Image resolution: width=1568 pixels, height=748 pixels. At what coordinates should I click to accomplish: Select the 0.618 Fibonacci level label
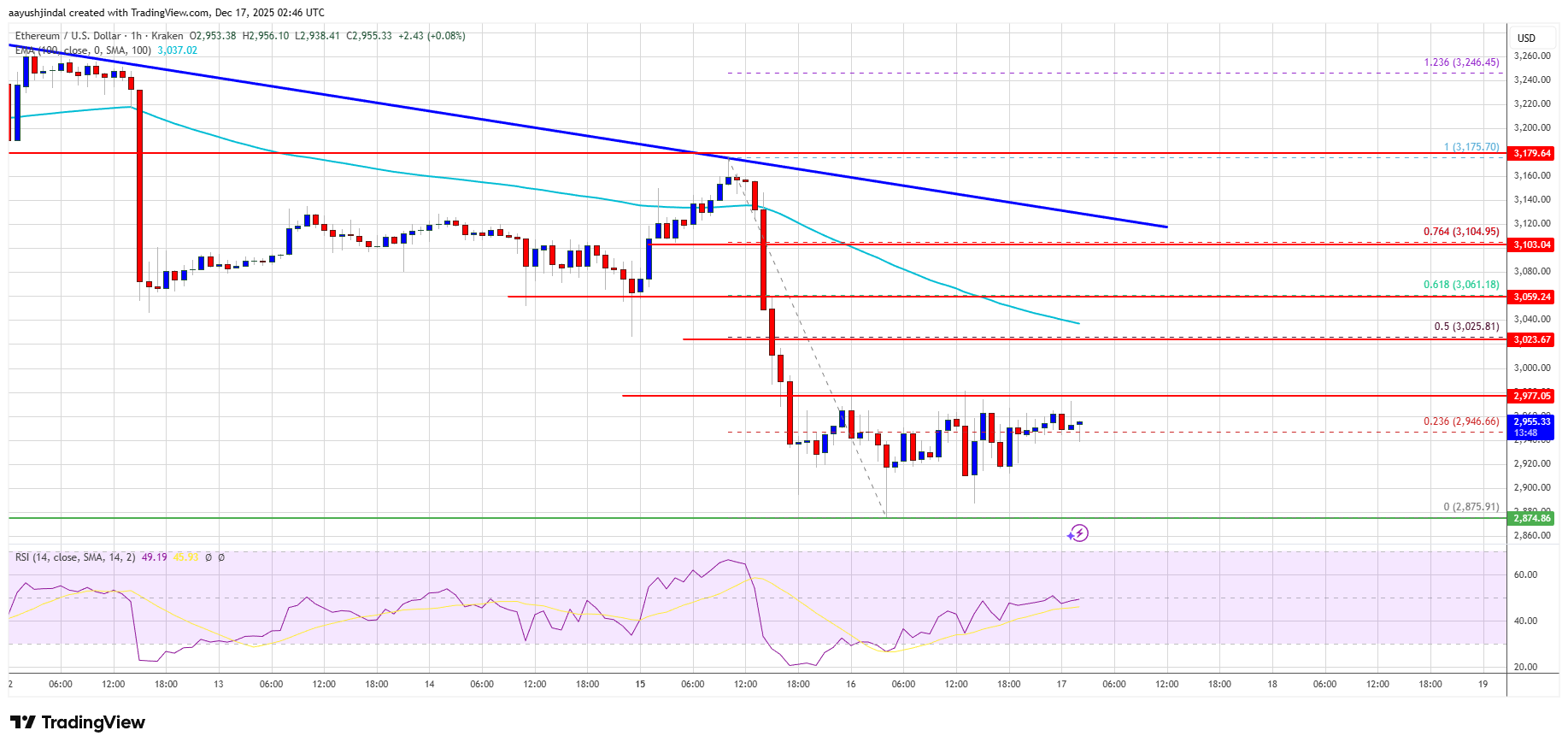[1460, 285]
